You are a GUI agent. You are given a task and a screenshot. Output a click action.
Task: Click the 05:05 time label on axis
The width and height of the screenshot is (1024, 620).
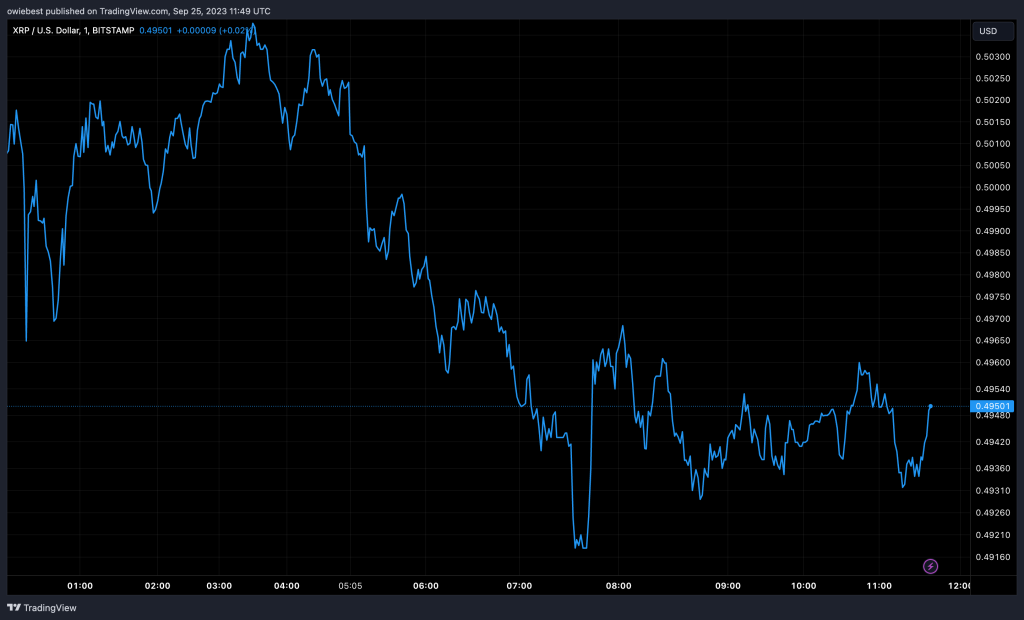click(x=350, y=586)
